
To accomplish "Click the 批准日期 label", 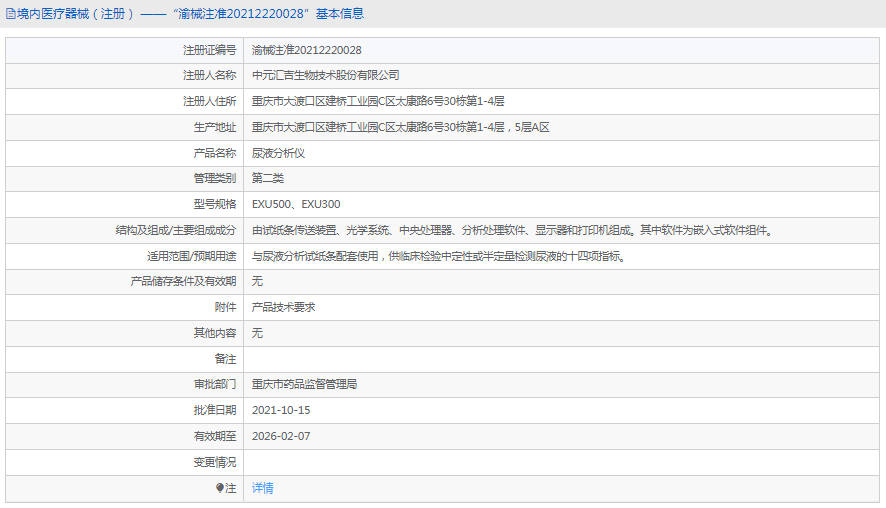I will (x=215, y=411).
